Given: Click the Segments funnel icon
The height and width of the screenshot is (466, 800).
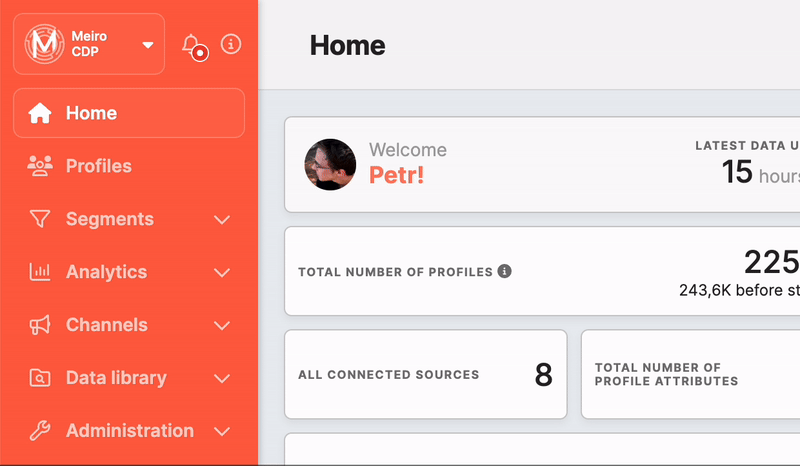Looking at the screenshot, I should click(x=40, y=219).
